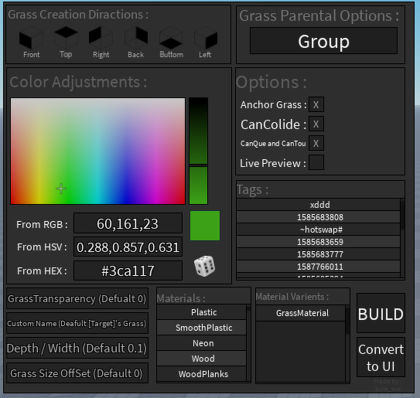Select the xddd tag

(319, 205)
